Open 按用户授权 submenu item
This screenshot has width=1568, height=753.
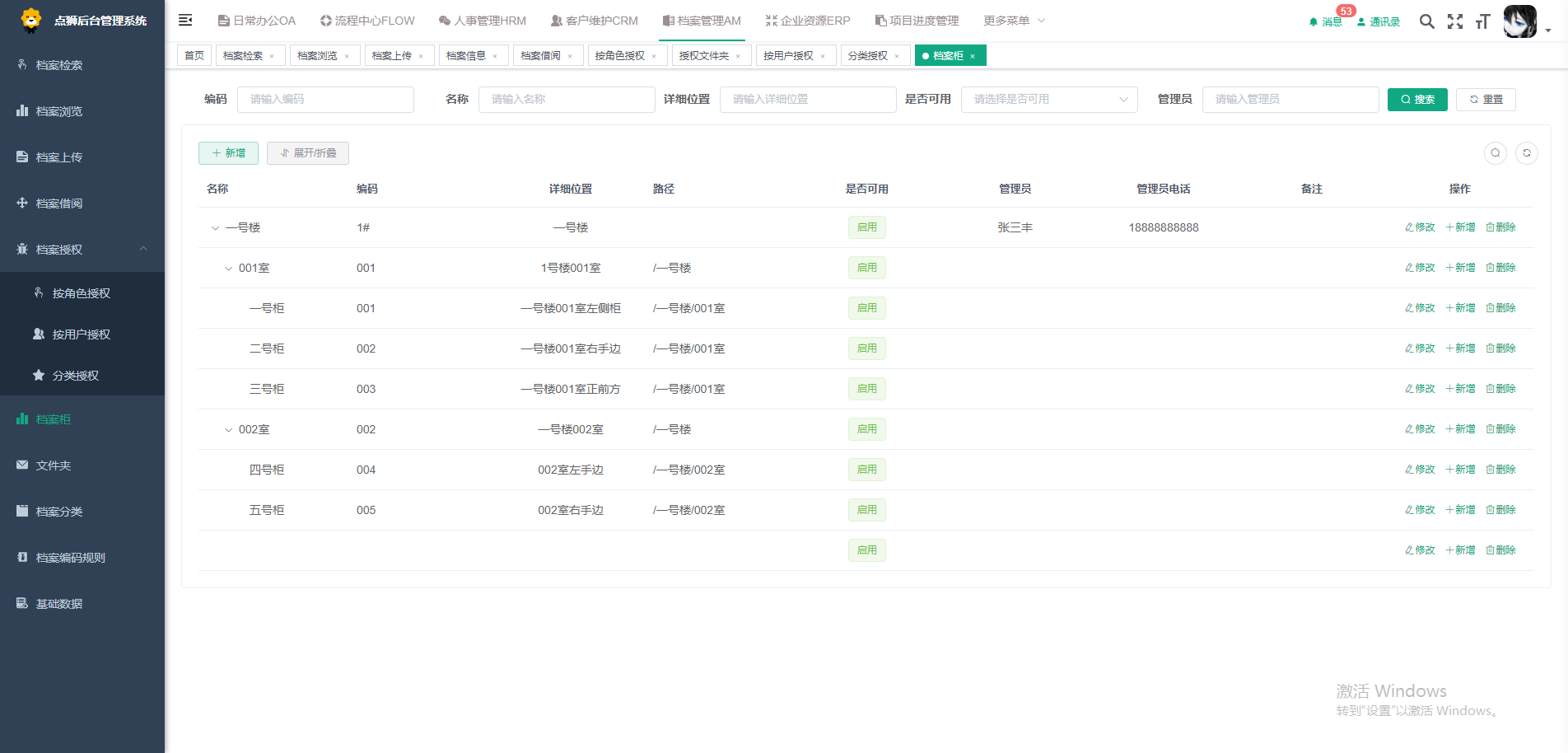tap(82, 334)
